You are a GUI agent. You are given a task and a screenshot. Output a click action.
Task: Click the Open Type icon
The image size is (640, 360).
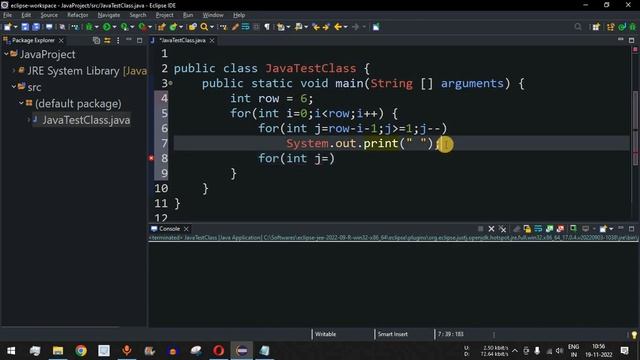pos(193,27)
